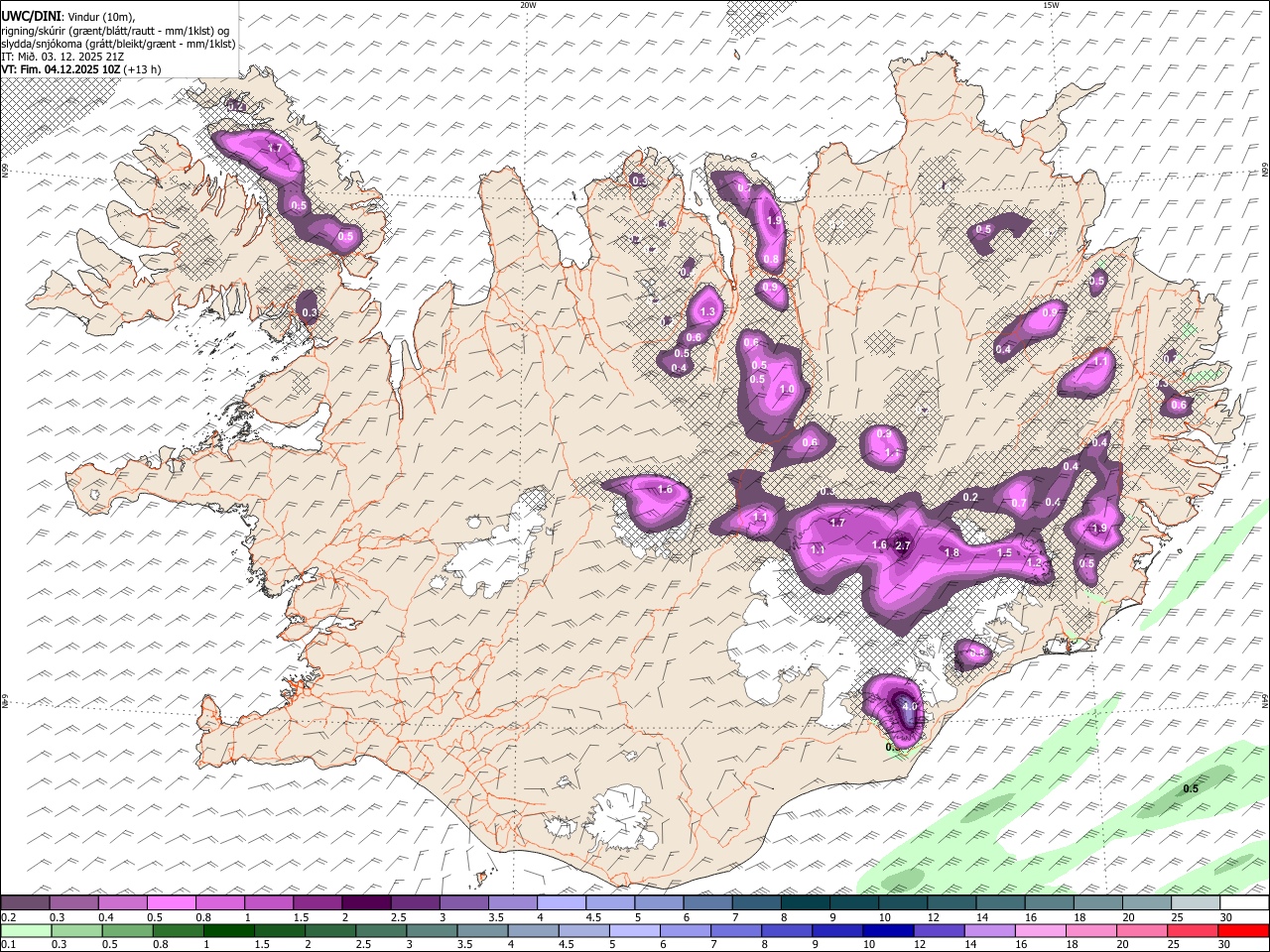
Task: Click the UWC/DINI title text
Action: click(x=31, y=15)
